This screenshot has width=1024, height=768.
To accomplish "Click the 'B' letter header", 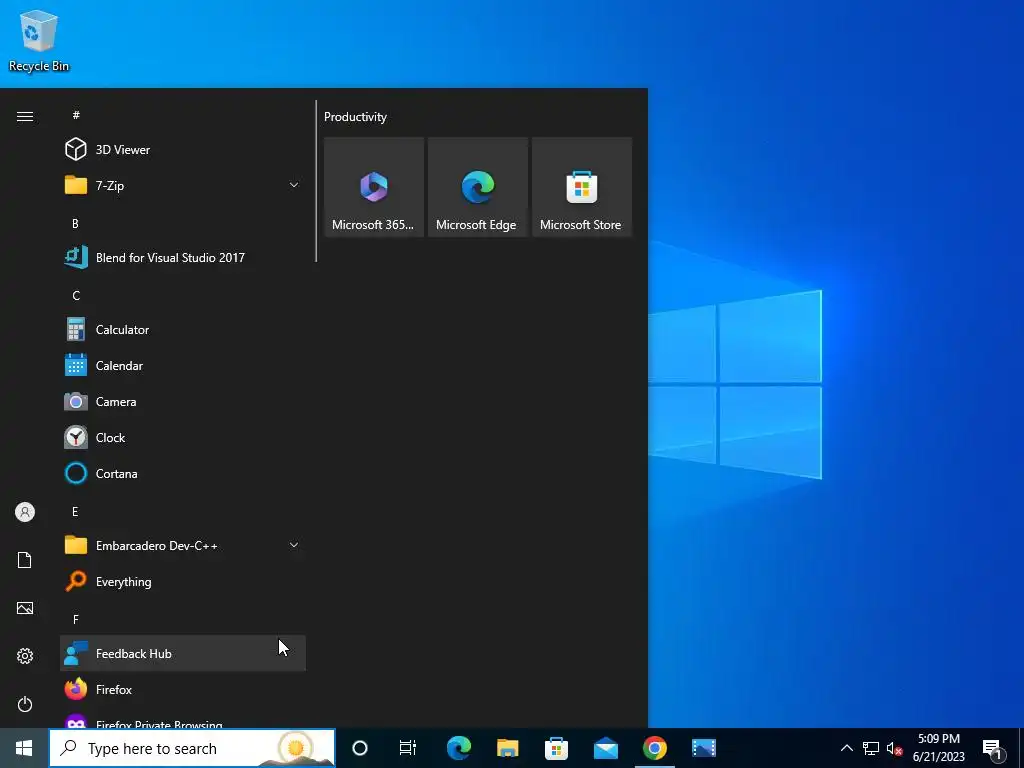I will click(75, 223).
